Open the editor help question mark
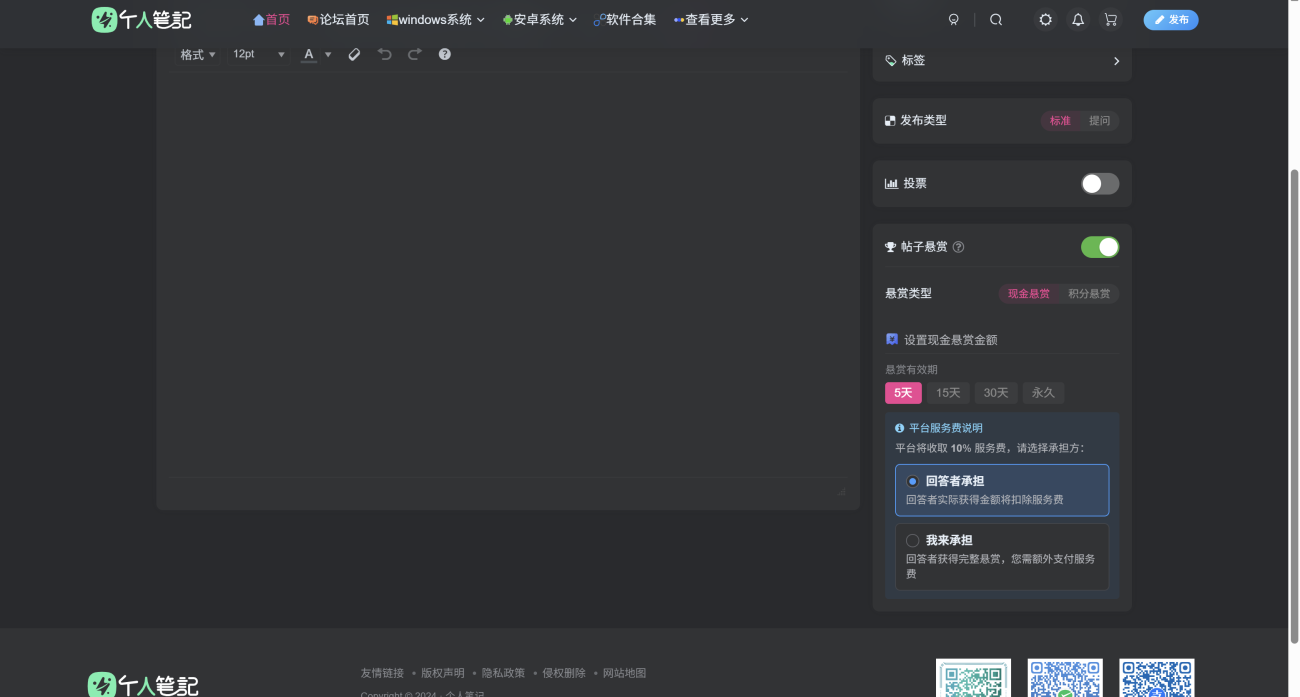 pyautogui.click(x=444, y=54)
